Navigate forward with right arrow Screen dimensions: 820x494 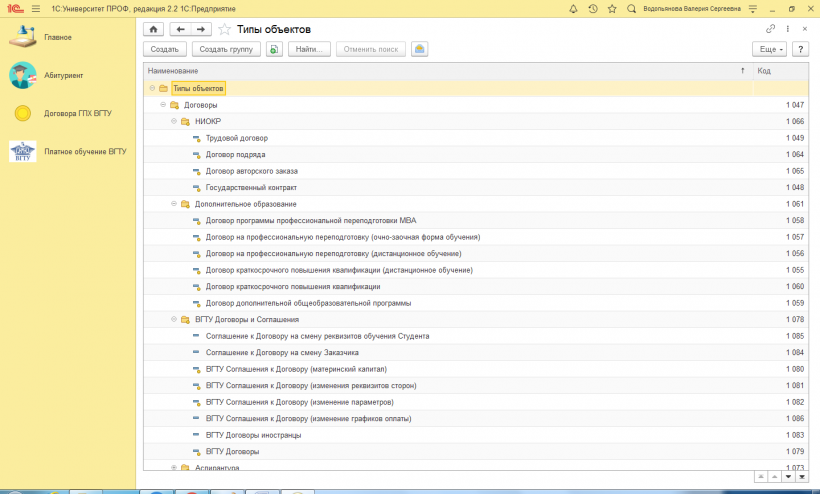201,29
